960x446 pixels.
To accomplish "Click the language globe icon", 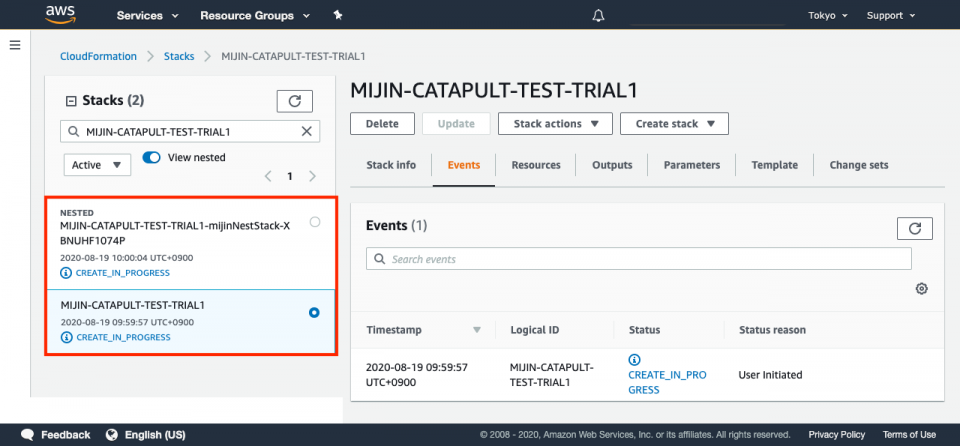I will [x=111, y=435].
